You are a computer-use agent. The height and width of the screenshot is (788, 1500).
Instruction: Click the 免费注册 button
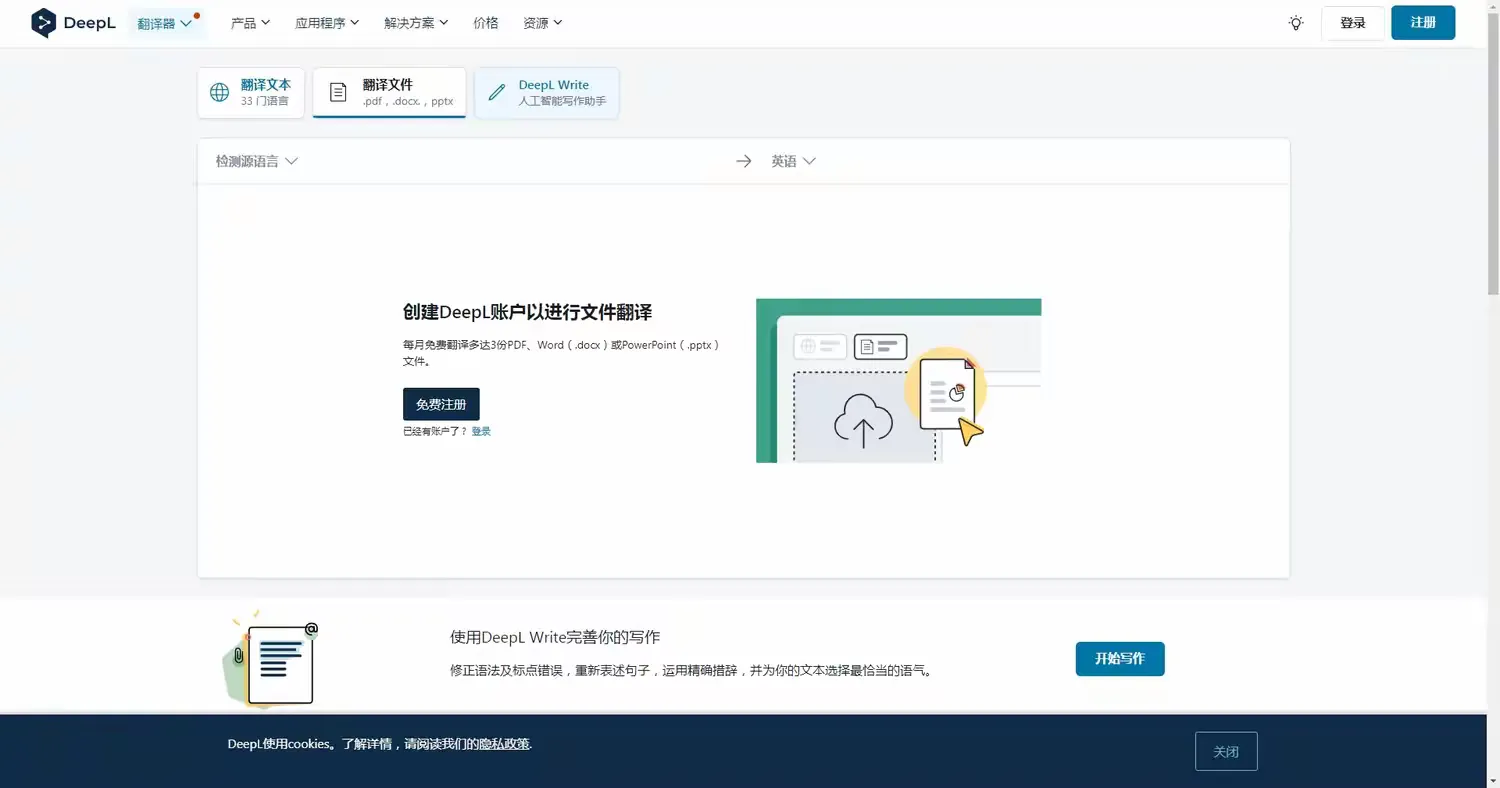click(x=441, y=404)
